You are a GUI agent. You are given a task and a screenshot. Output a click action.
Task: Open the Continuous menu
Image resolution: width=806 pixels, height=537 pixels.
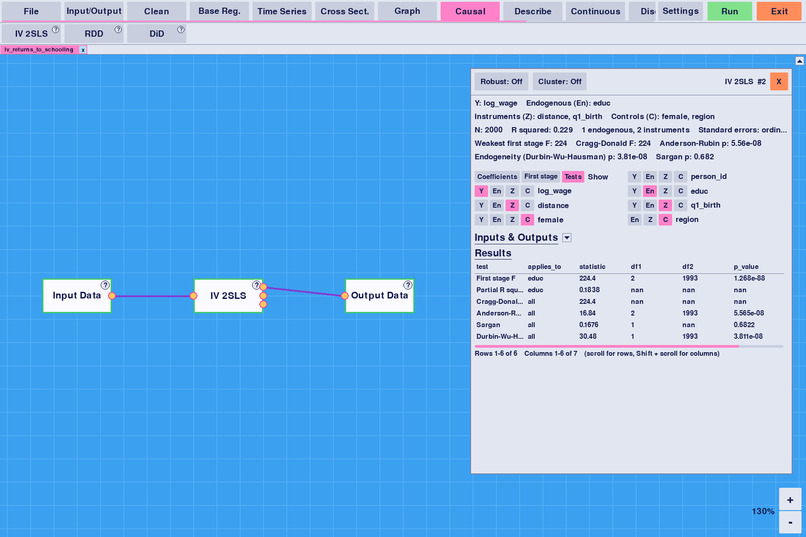point(595,11)
